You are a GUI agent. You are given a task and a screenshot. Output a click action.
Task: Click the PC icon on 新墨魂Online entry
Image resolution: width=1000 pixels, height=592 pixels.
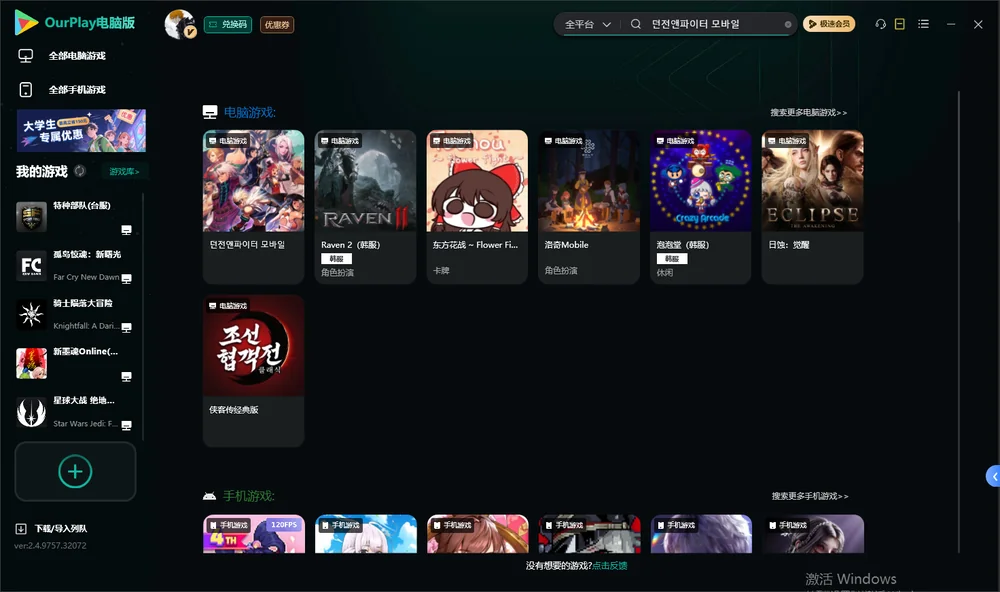126,376
